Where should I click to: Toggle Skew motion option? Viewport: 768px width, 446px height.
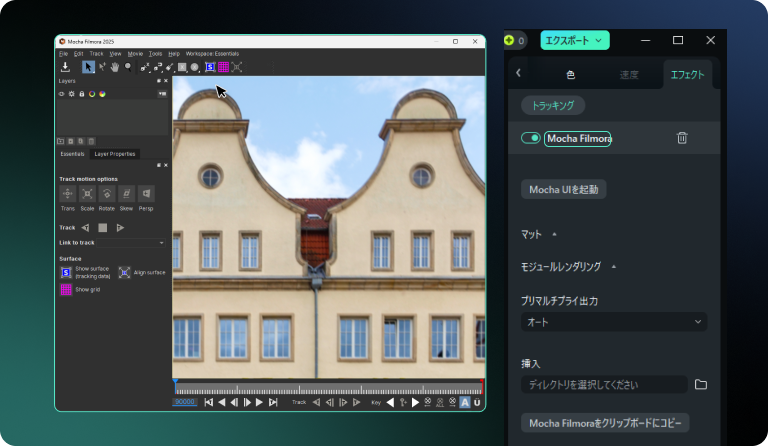coord(126,194)
